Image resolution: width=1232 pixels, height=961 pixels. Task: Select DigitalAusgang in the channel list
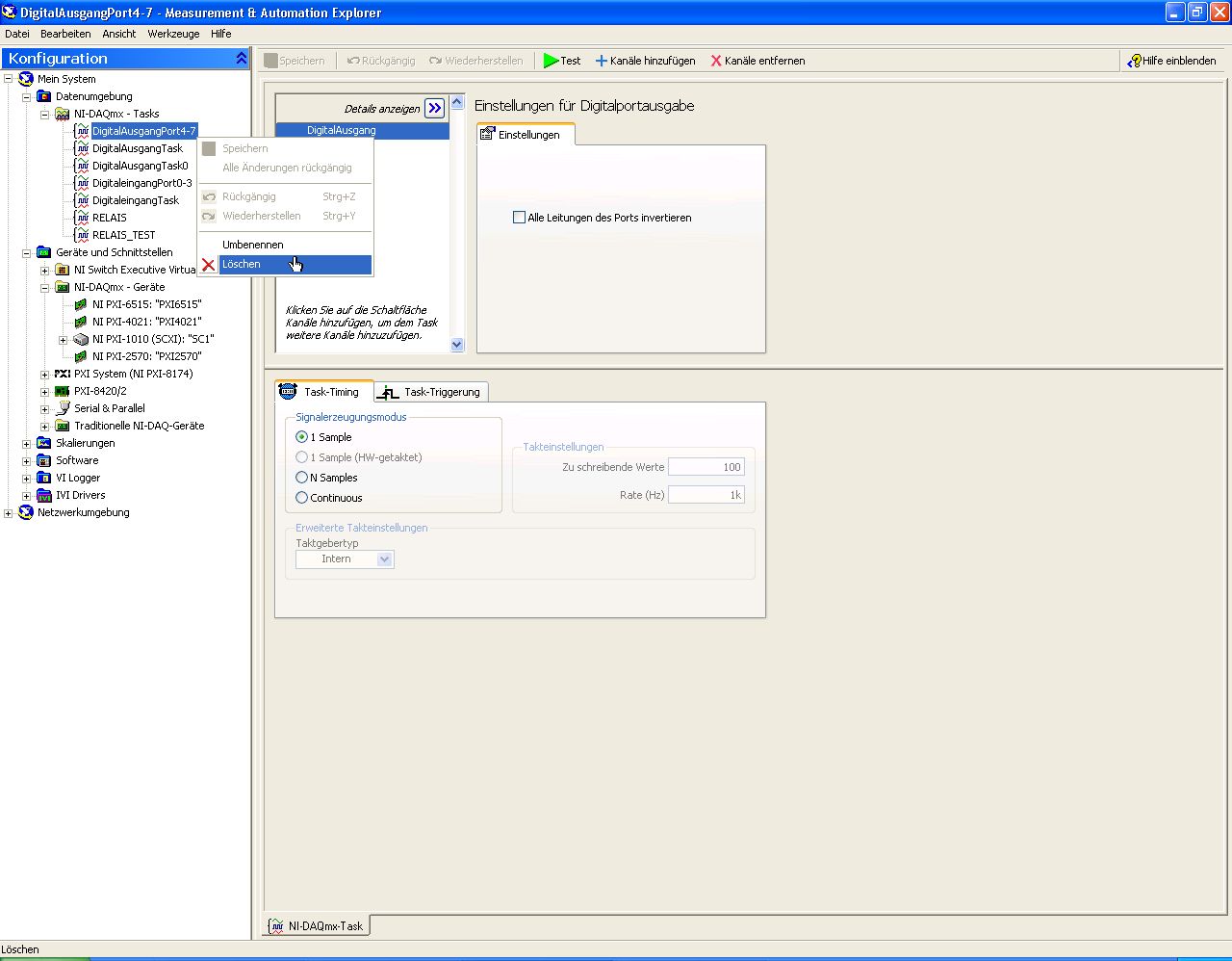point(362,130)
